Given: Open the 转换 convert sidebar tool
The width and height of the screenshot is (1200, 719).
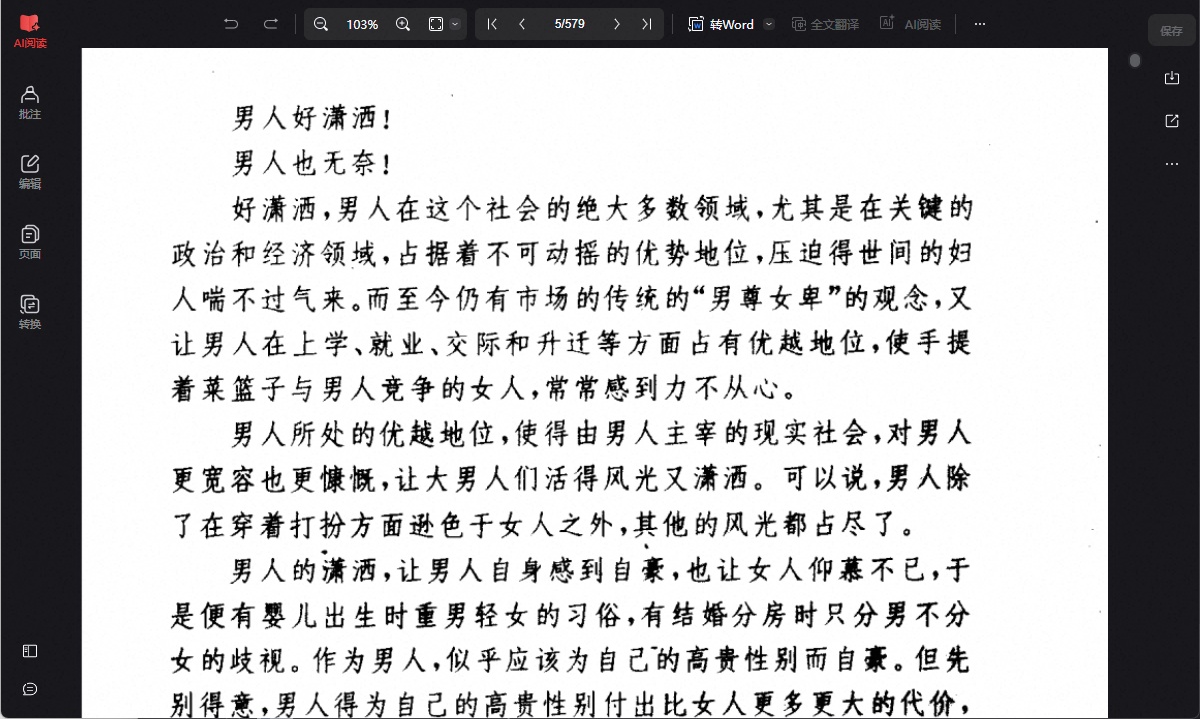Looking at the screenshot, I should coord(30,313).
